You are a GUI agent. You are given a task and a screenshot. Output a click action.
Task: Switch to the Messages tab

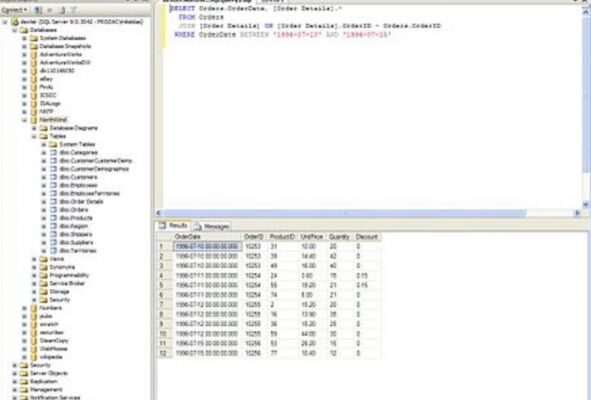coord(212,226)
